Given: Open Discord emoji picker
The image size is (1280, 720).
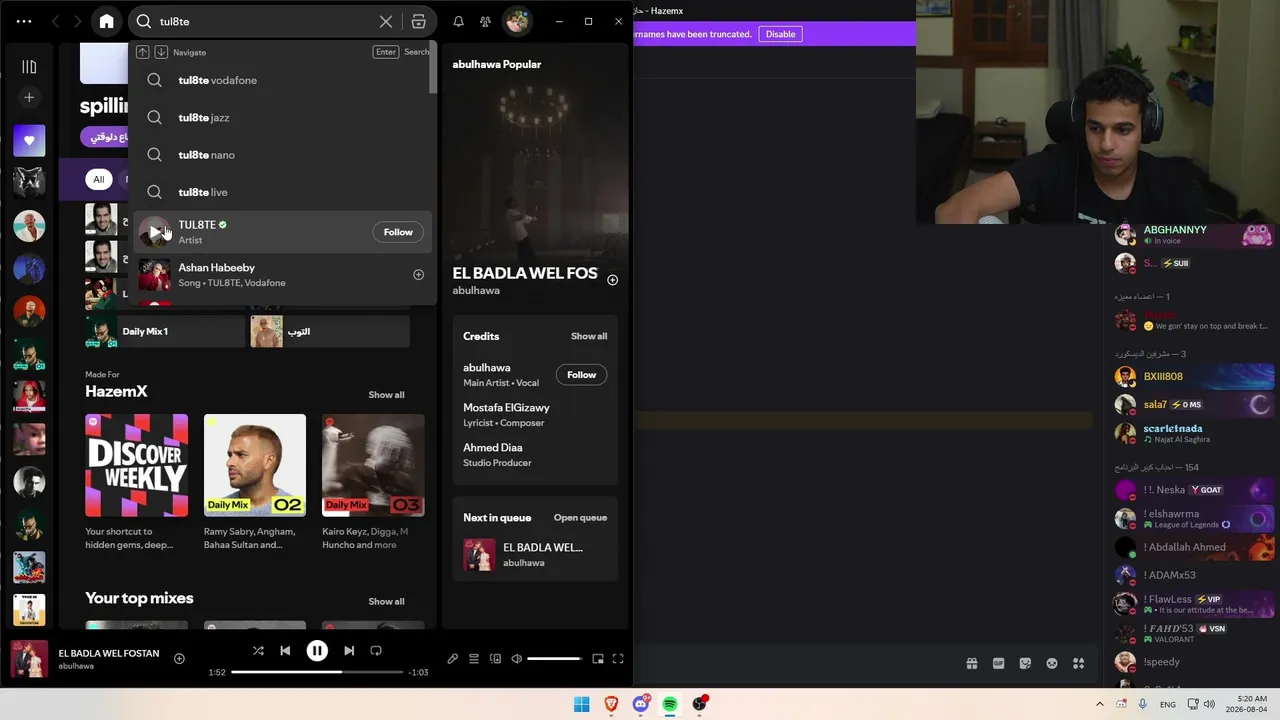Looking at the screenshot, I should click(x=1052, y=663).
